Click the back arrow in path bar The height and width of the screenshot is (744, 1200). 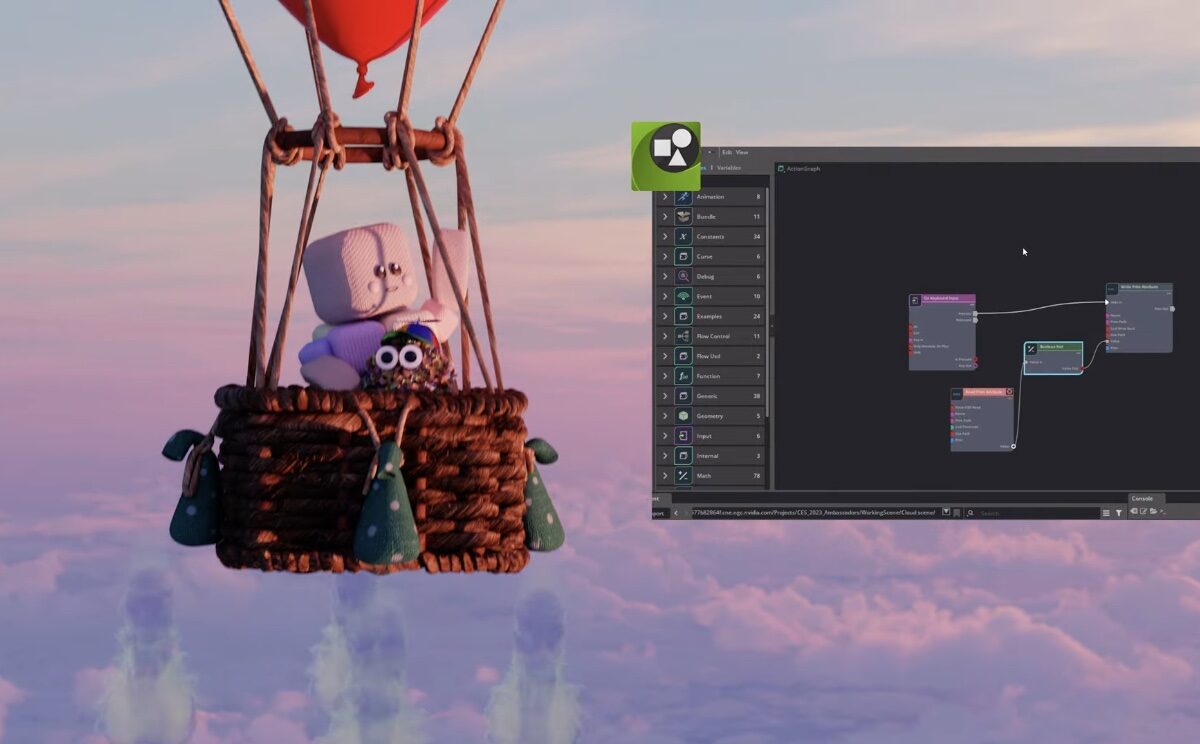coord(674,513)
